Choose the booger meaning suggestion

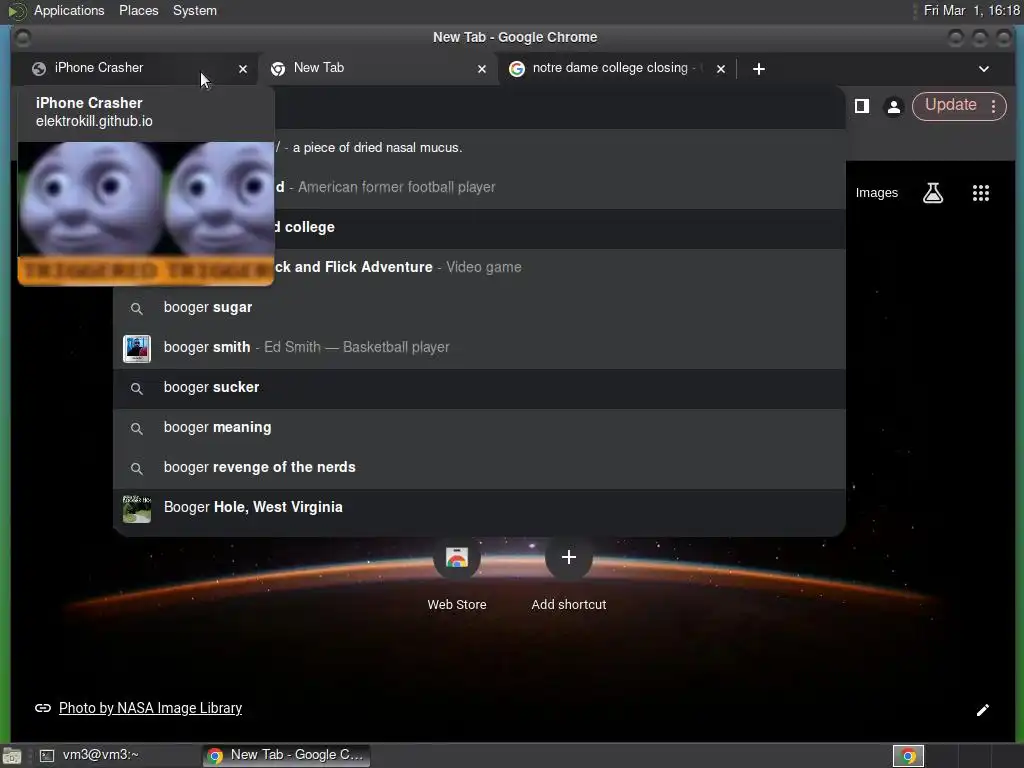(479, 428)
